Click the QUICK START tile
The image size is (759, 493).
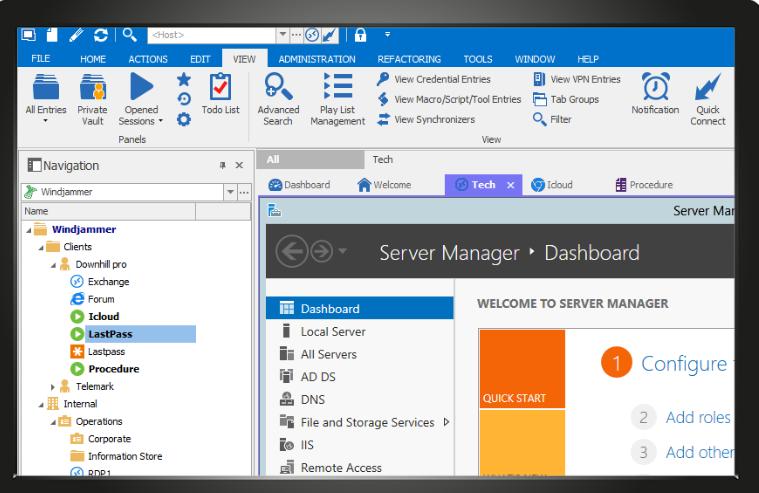coord(522,369)
